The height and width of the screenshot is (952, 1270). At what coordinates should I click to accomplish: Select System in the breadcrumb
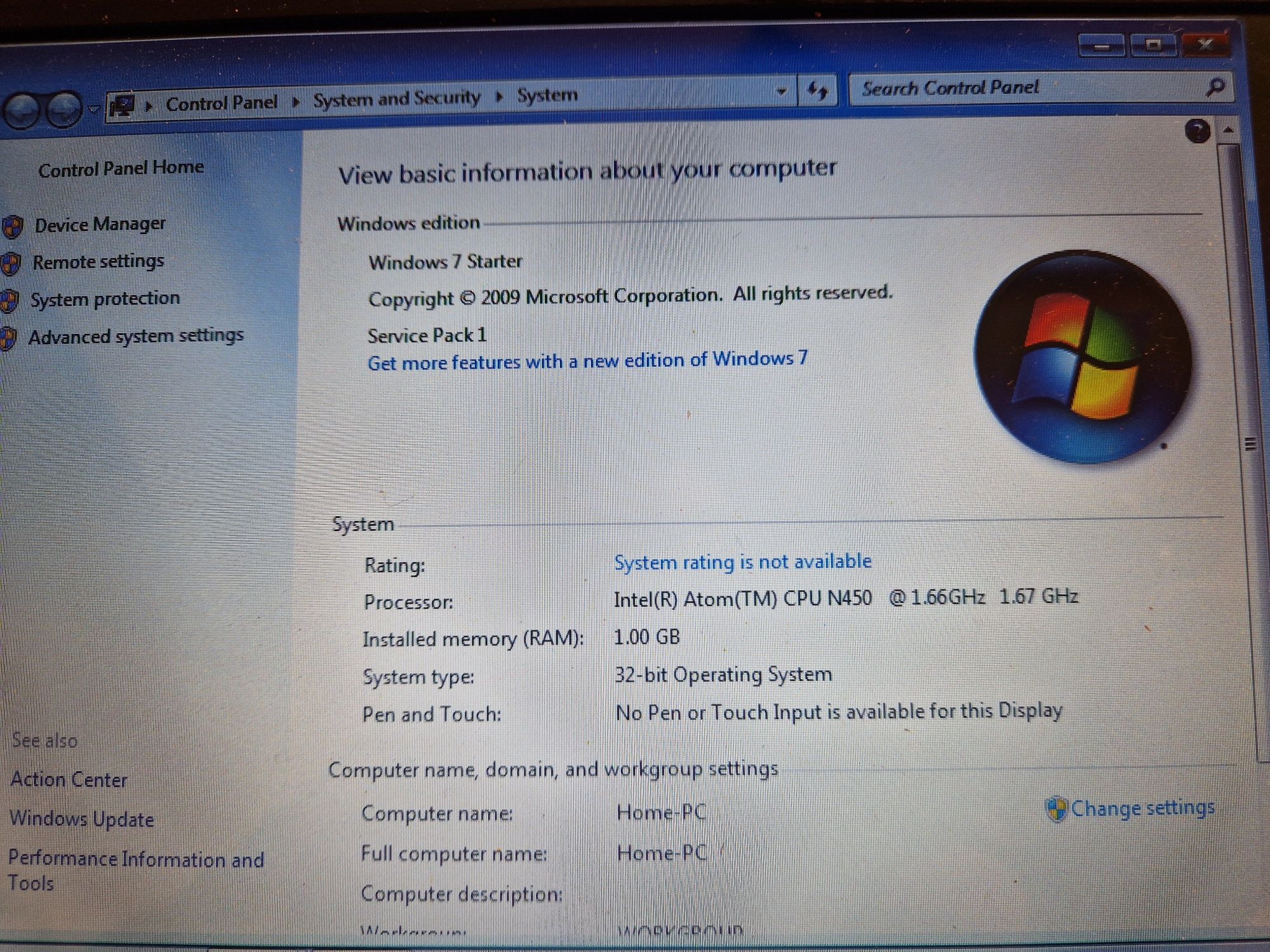click(547, 96)
